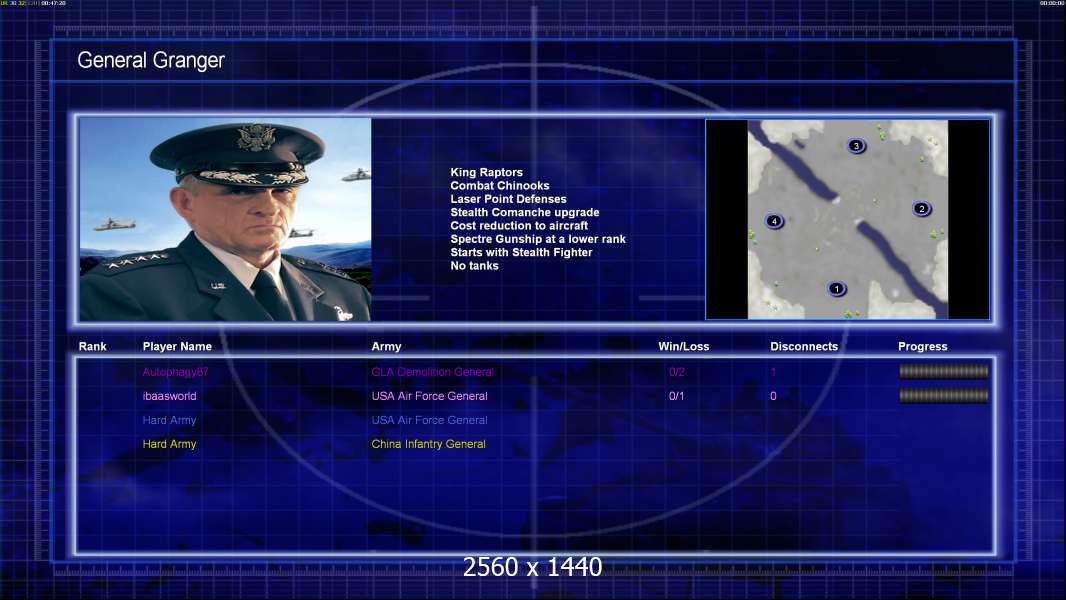Click ibaasworld's 0/1 win/loss value
This screenshot has height=600, width=1066.
676,396
